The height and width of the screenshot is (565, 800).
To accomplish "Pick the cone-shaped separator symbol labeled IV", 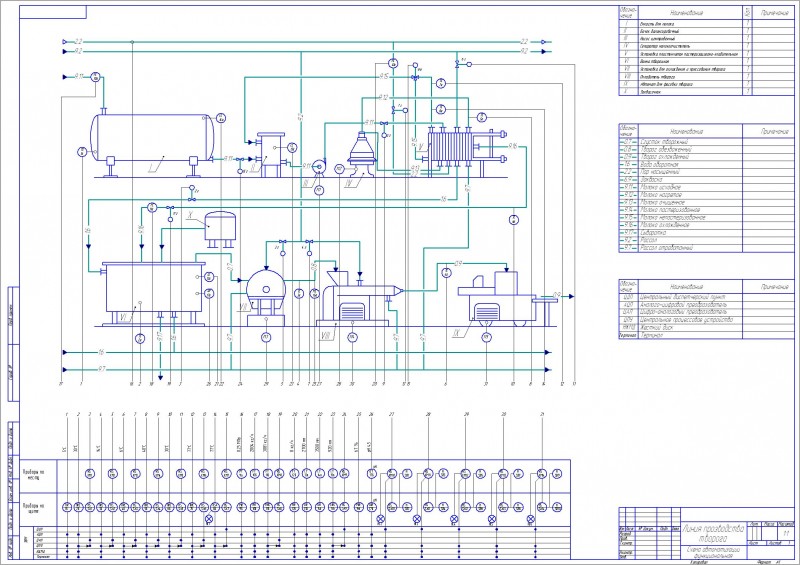I will (362, 153).
